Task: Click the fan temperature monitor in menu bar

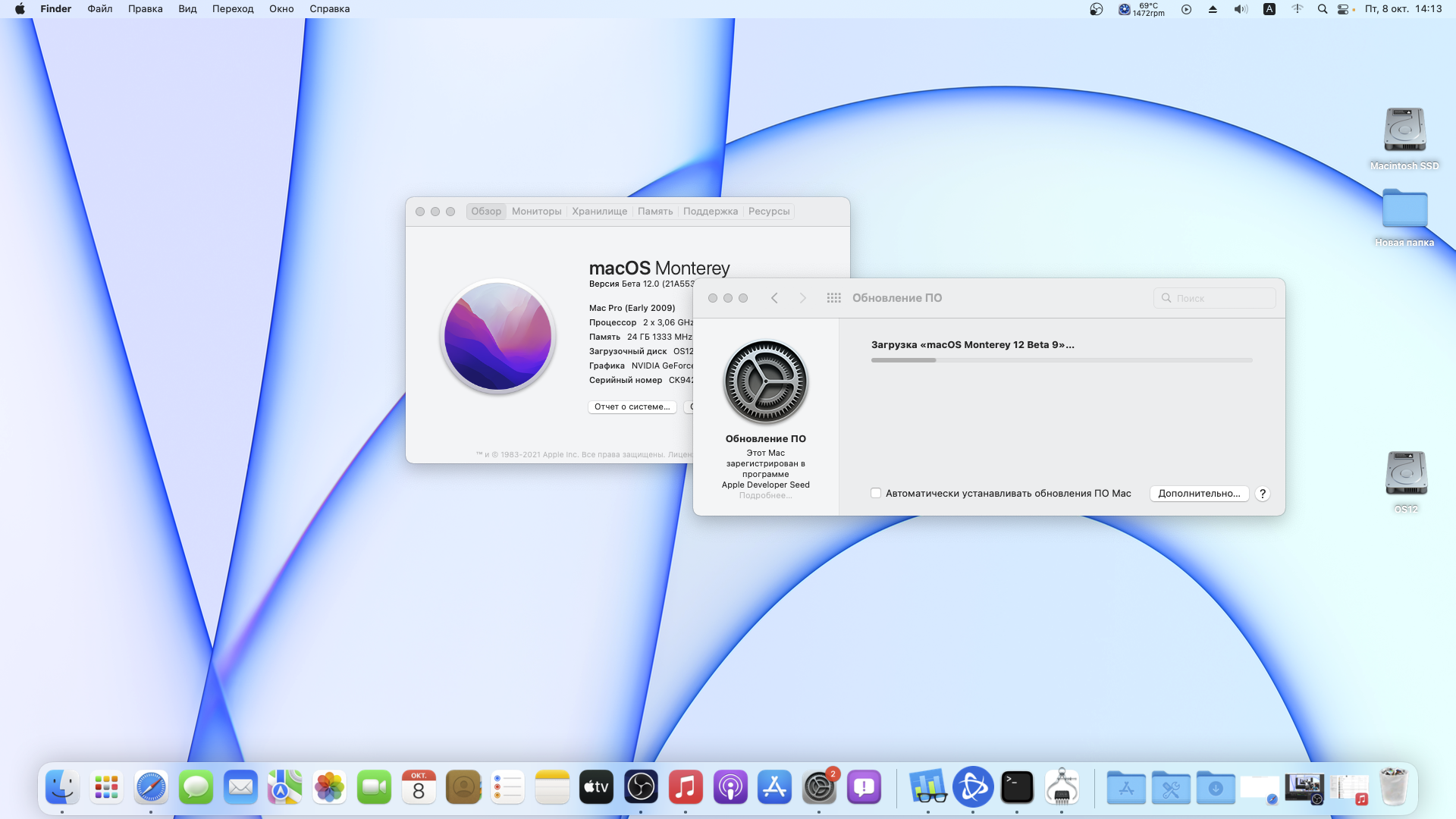Action: 1141,9
